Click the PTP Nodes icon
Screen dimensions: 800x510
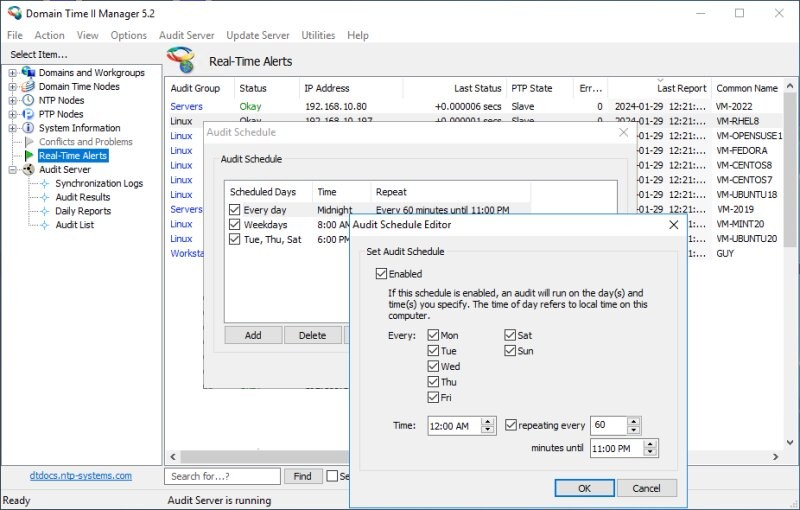tap(28, 115)
